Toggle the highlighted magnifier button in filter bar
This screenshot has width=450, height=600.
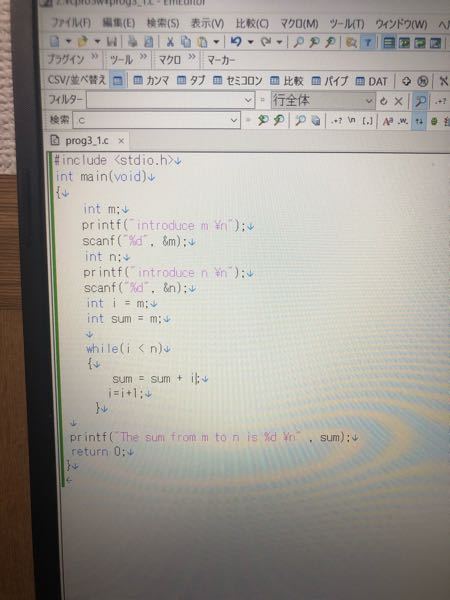pyautogui.click(x=420, y=101)
